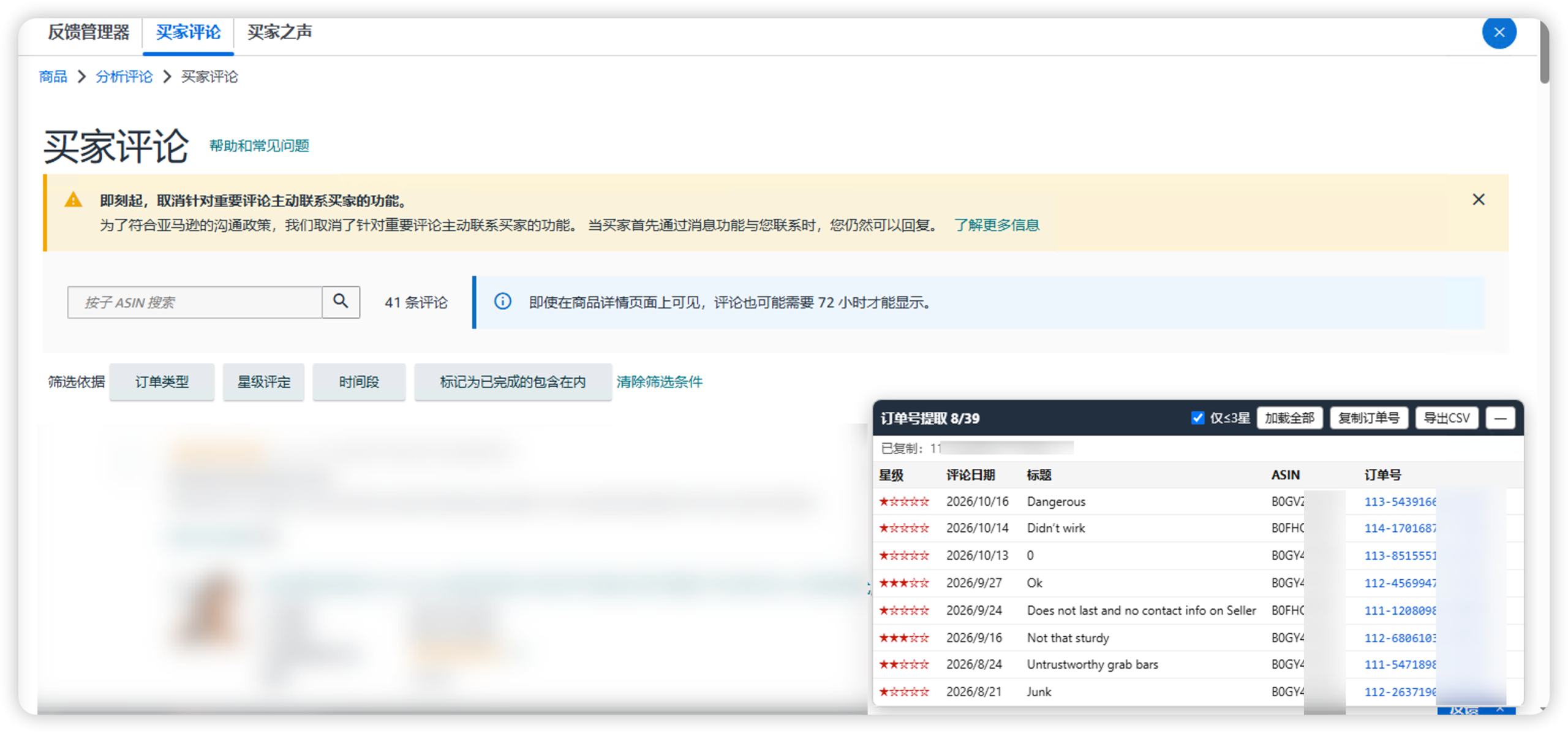
Task: Click 'Does not last and no contact info' title
Action: tap(1141, 611)
